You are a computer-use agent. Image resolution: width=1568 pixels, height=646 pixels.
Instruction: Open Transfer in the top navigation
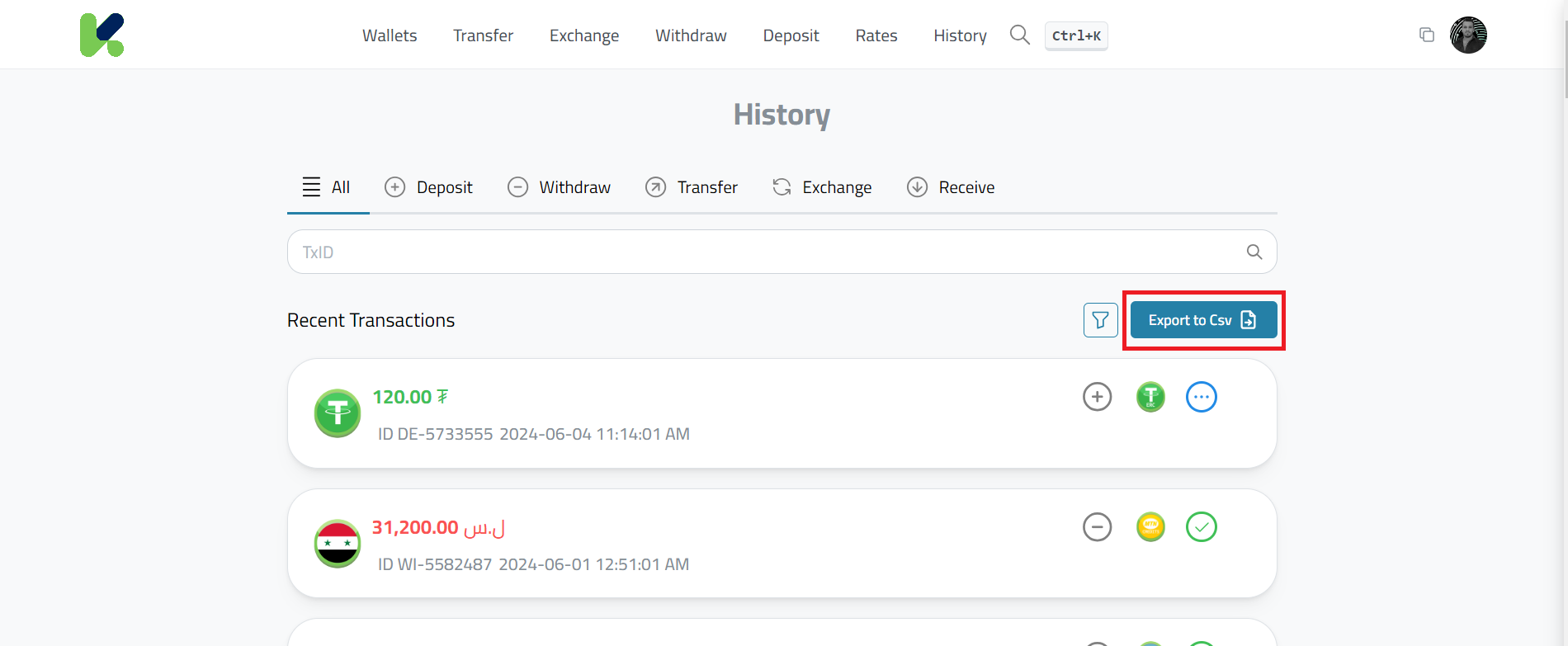click(483, 35)
